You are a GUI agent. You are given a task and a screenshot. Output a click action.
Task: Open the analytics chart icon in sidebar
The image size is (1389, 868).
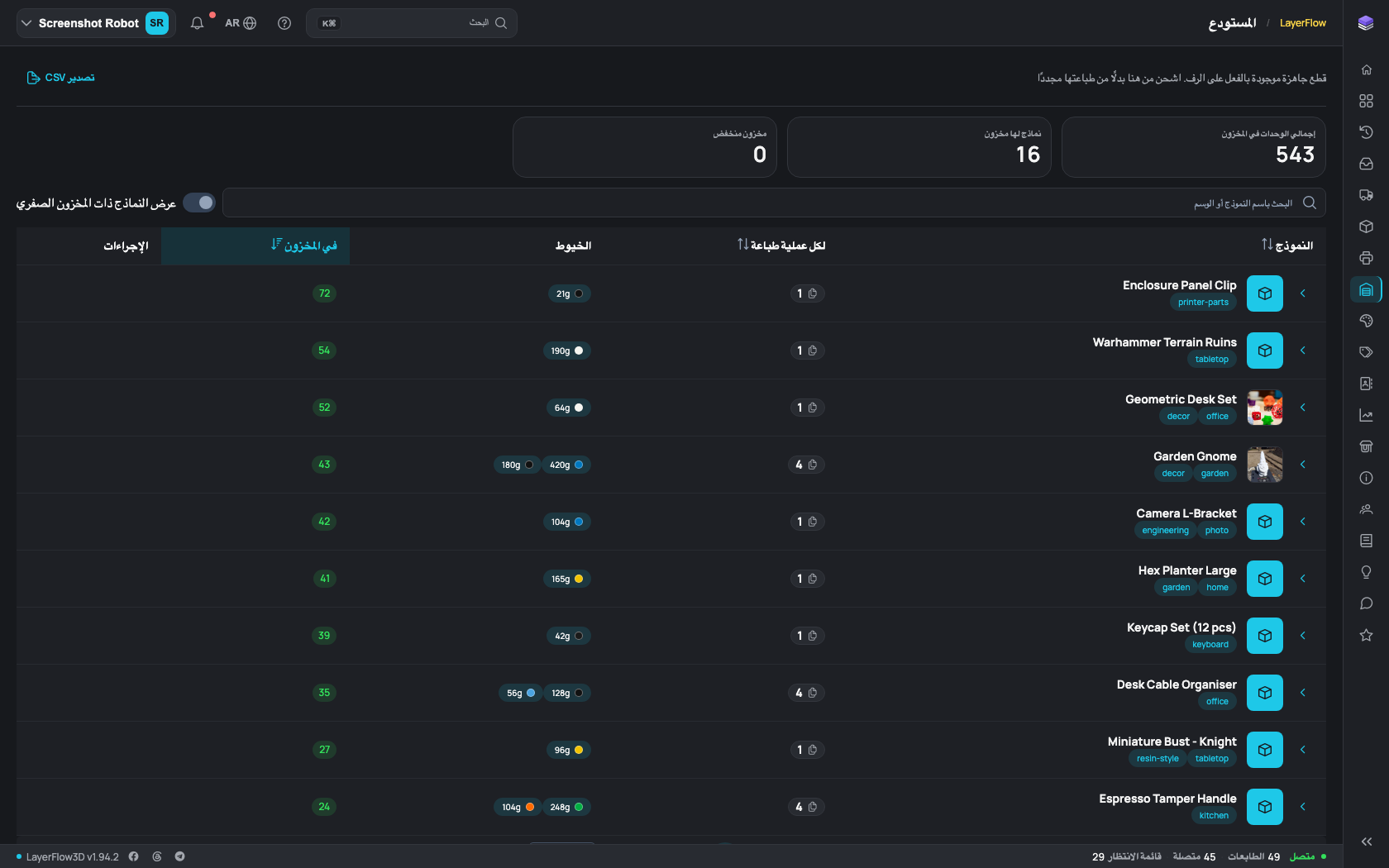click(1366, 415)
